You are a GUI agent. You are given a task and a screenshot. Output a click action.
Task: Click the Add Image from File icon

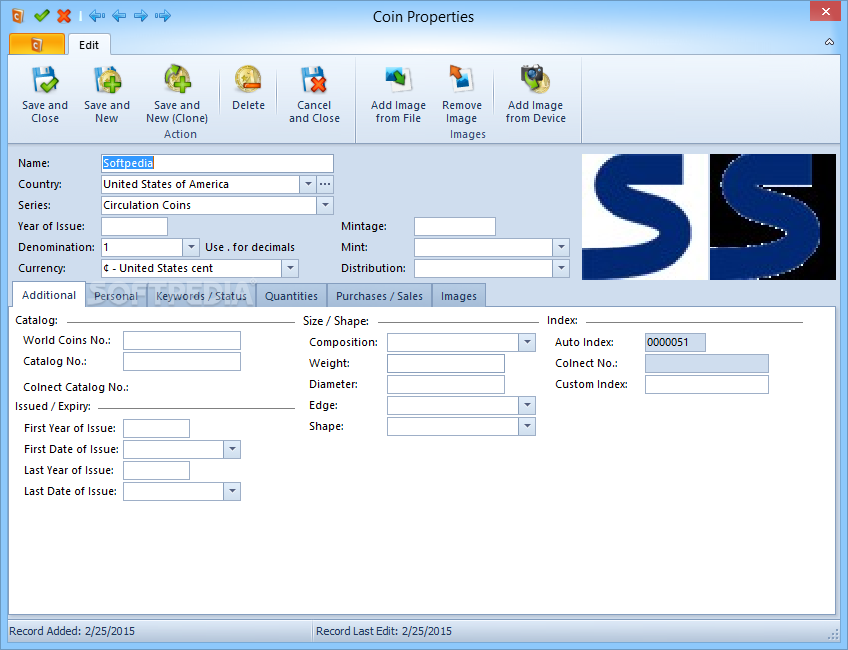pos(399,80)
